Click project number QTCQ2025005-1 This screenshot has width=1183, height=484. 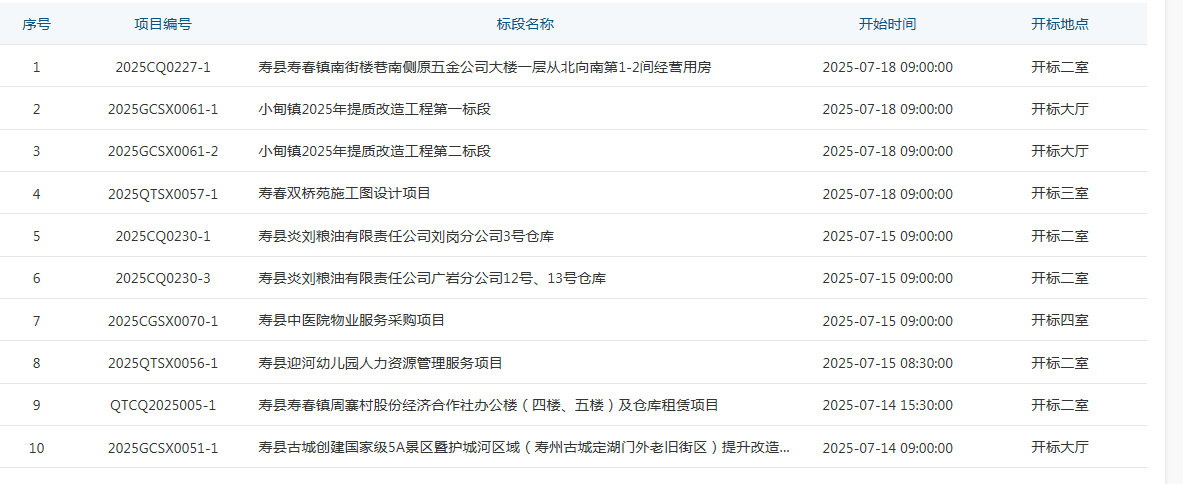click(x=163, y=405)
